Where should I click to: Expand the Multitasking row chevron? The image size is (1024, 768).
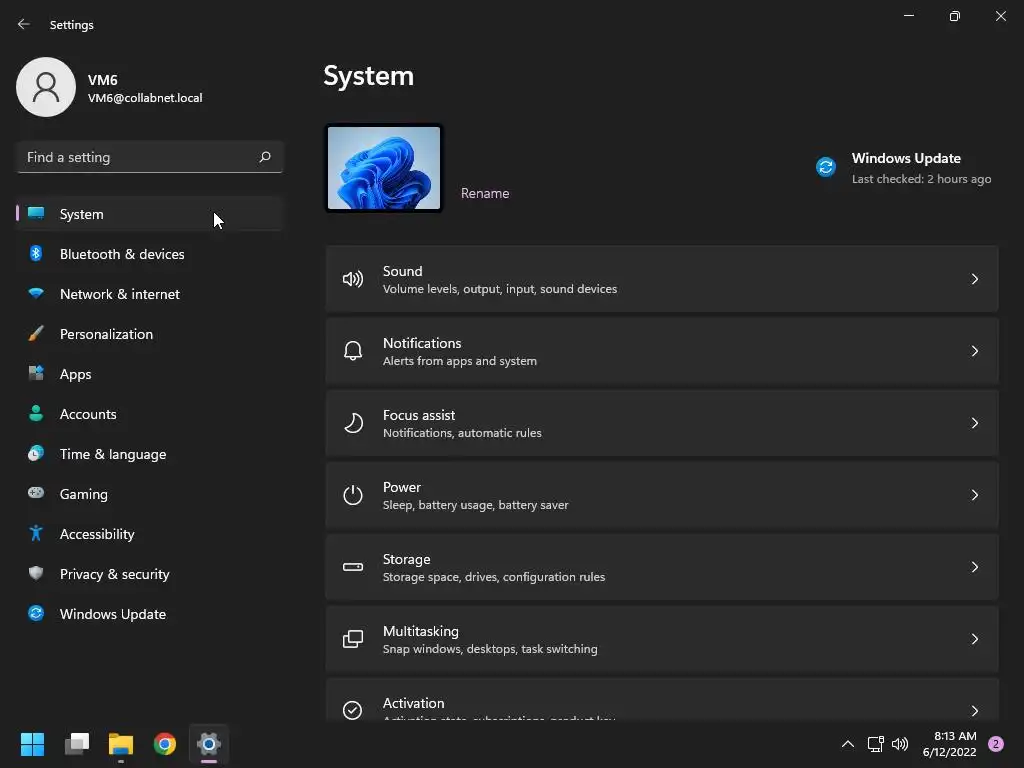(974, 639)
